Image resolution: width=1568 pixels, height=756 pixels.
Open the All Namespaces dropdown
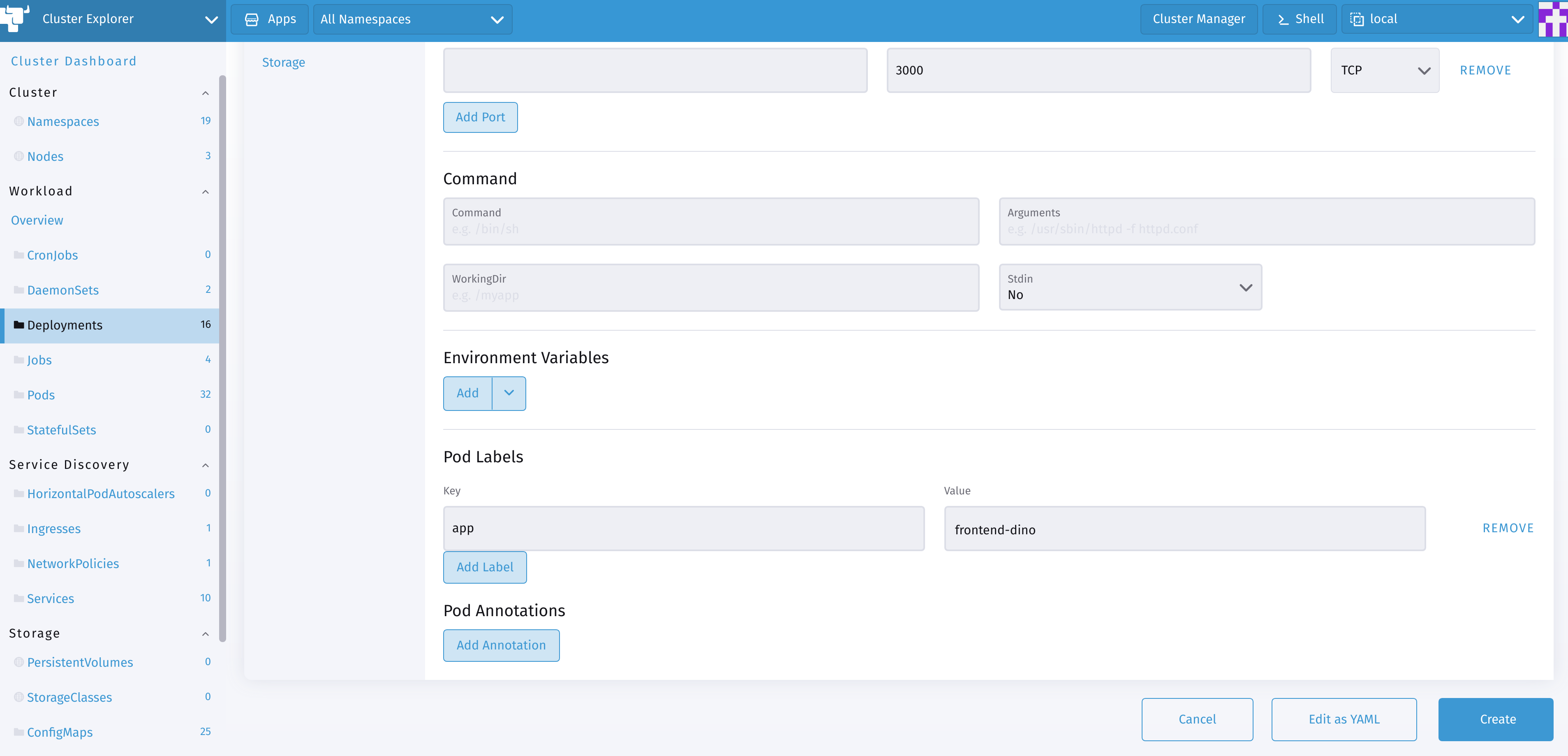(x=412, y=19)
